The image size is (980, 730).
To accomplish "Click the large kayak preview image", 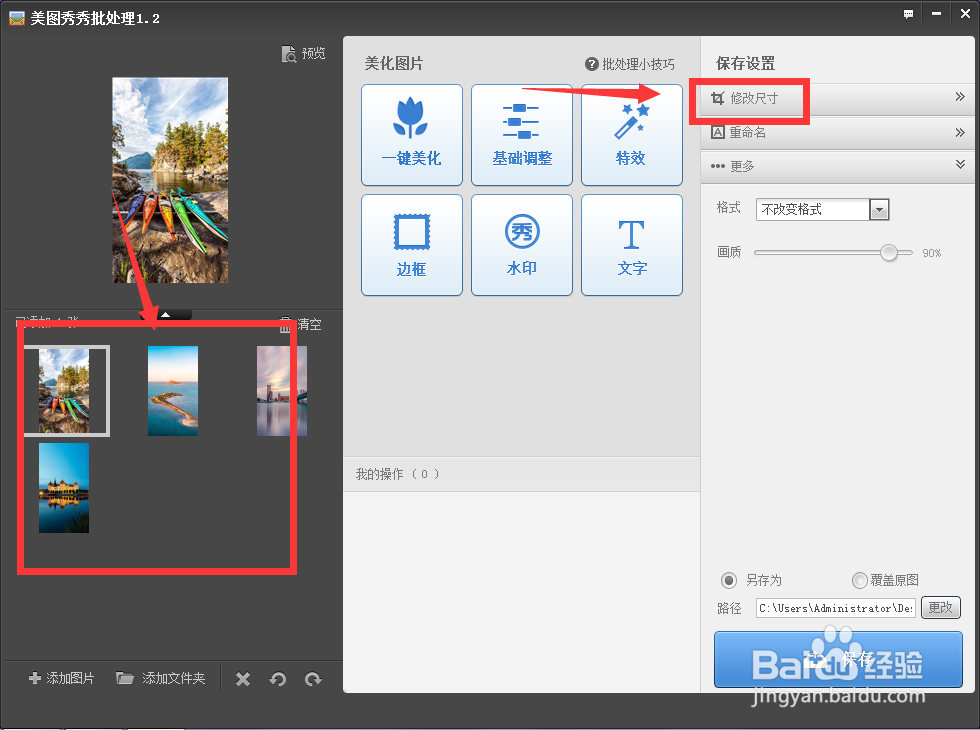I will [170, 180].
